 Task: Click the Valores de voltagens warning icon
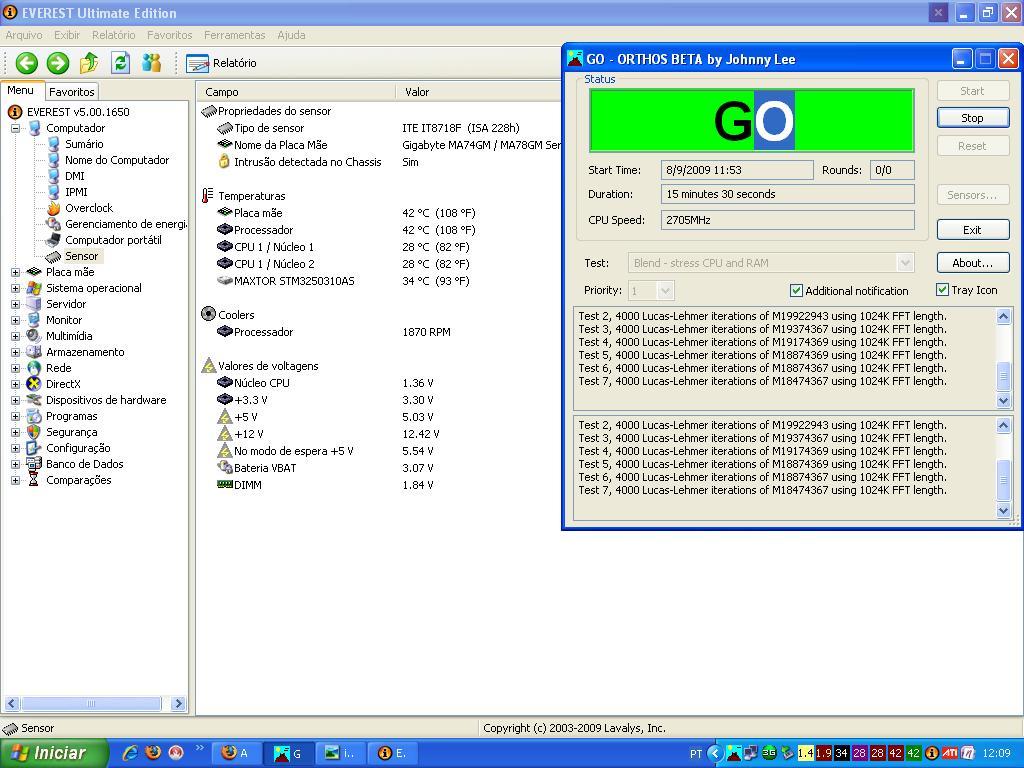pyautogui.click(x=208, y=366)
